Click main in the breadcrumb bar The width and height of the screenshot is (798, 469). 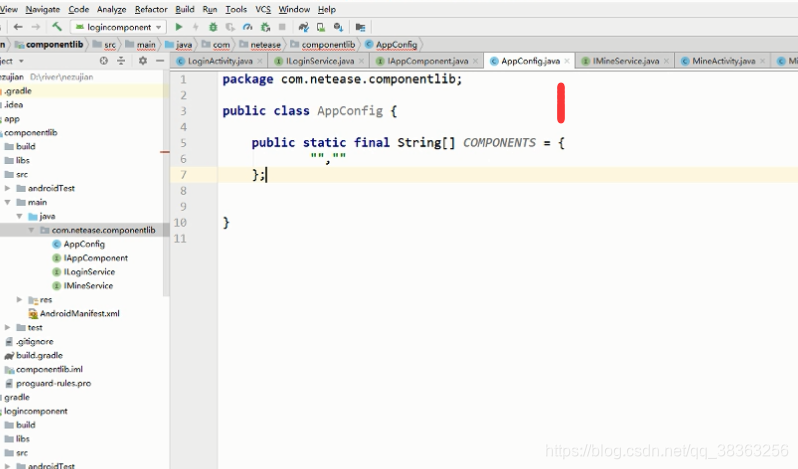click(x=140, y=45)
